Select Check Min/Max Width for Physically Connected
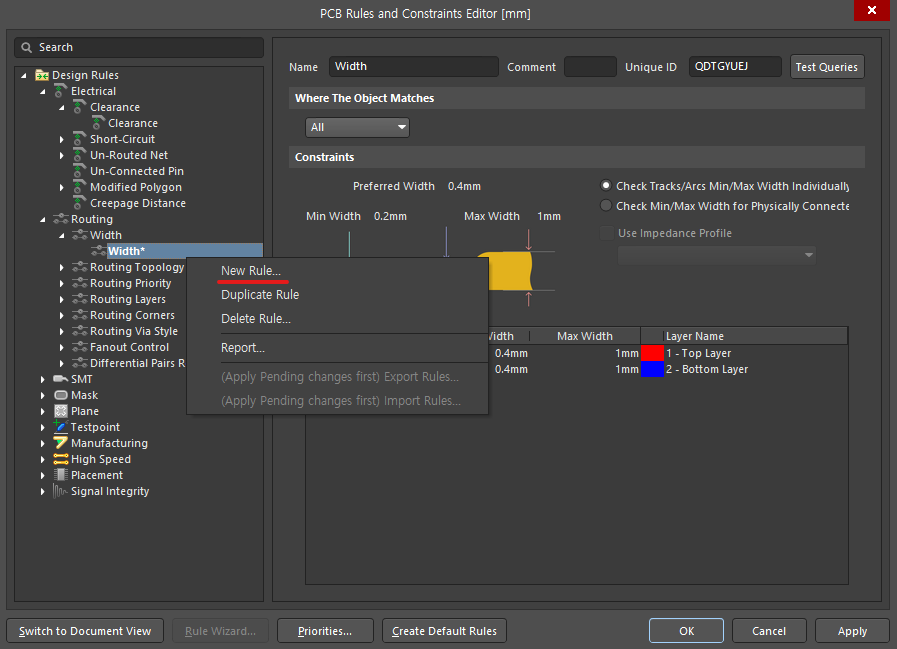Screen dimensions: 897x649 606,205
